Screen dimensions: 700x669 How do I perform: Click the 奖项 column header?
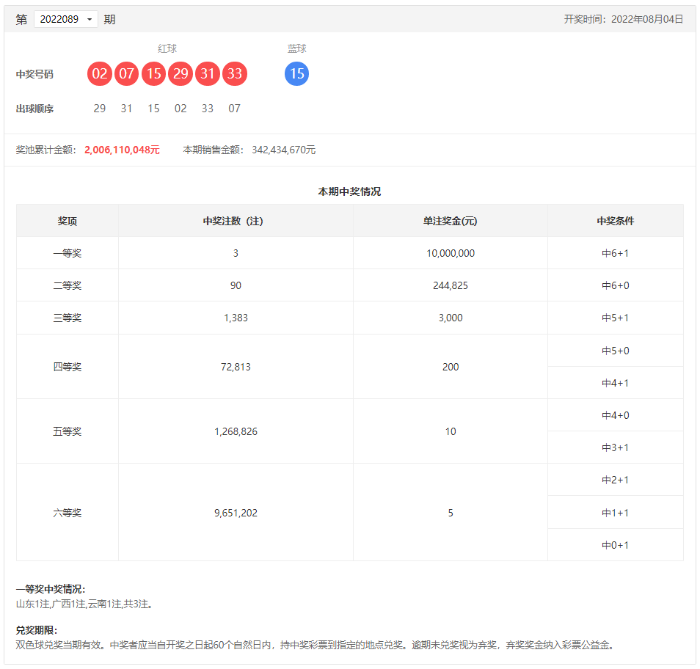pos(67,221)
